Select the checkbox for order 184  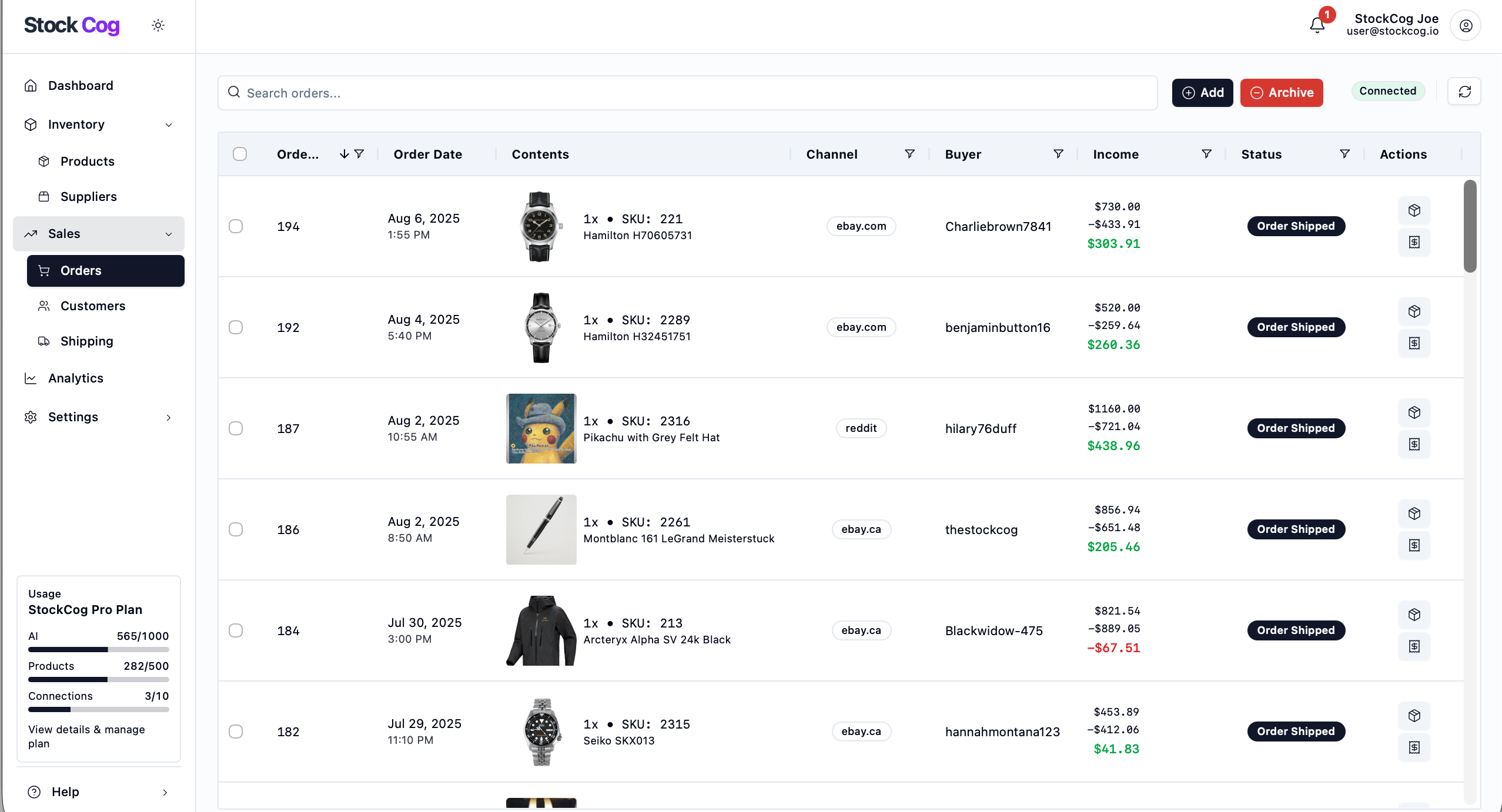coord(237,630)
